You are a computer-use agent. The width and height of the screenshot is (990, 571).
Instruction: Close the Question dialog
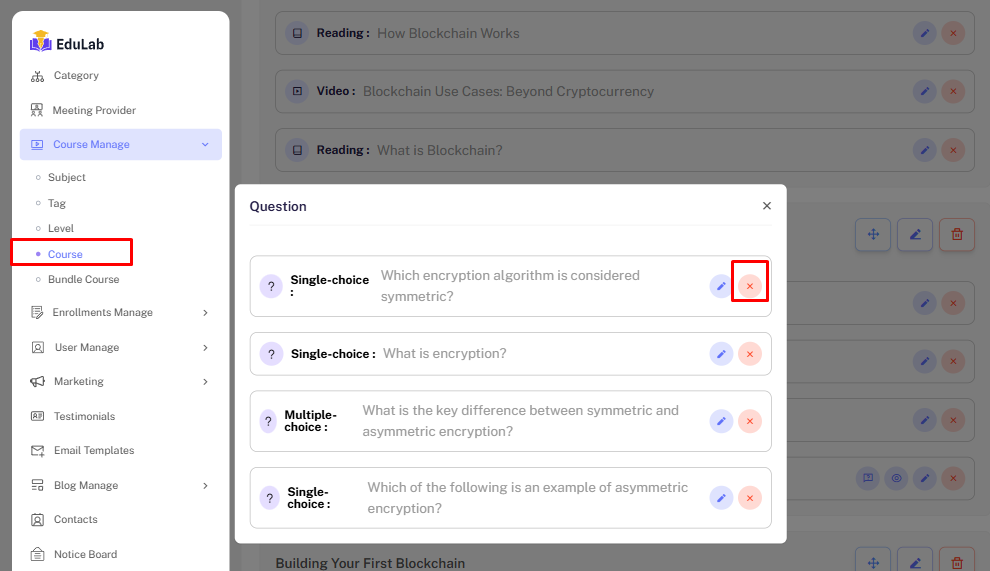767,206
